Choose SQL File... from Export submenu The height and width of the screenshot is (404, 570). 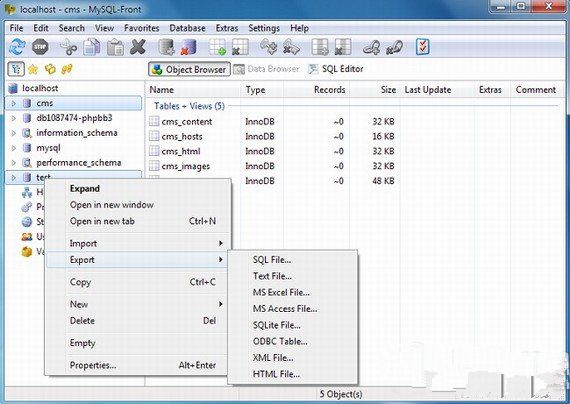pos(272,260)
